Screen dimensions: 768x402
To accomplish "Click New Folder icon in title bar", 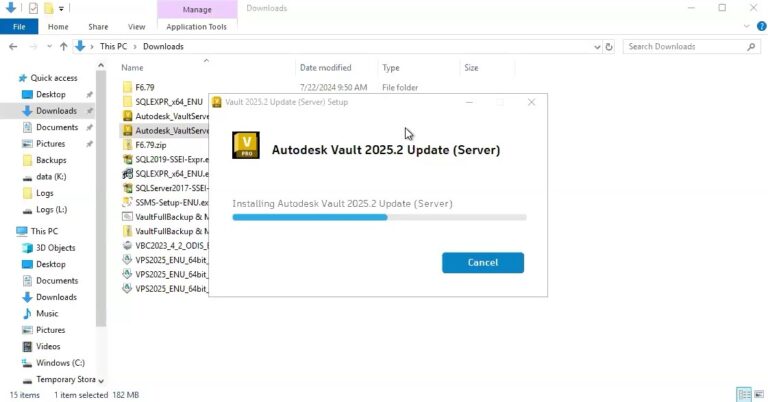I will (x=48, y=8).
